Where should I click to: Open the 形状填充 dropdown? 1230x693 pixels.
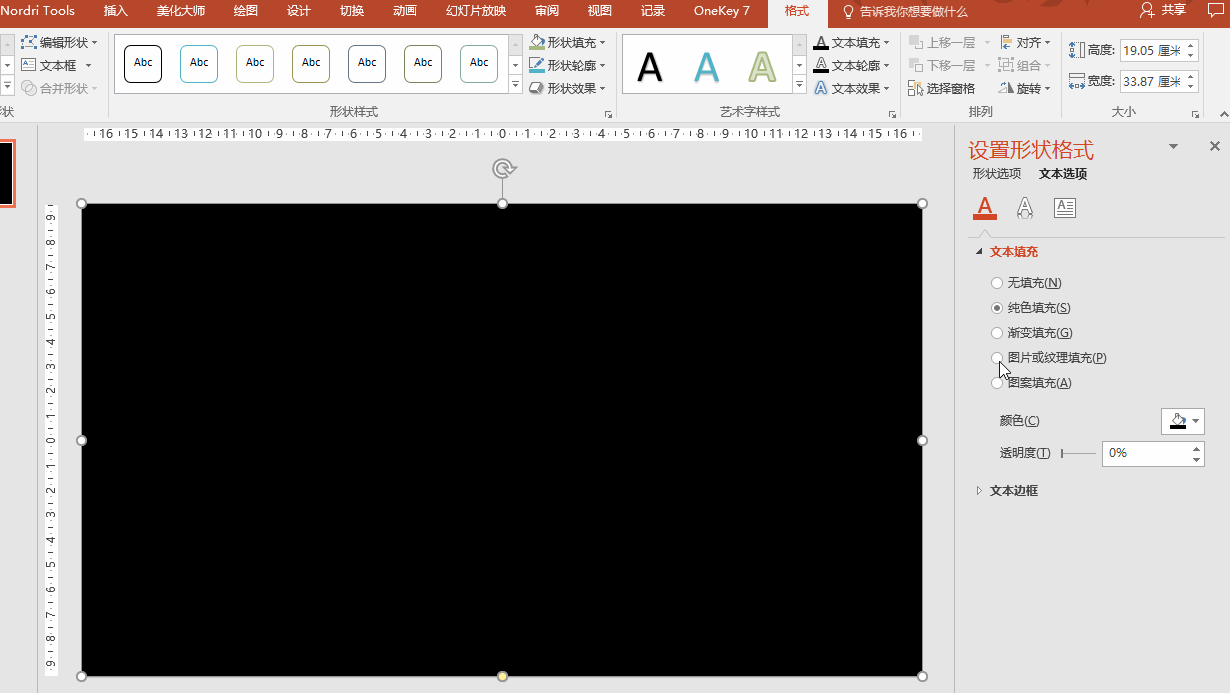click(x=568, y=43)
